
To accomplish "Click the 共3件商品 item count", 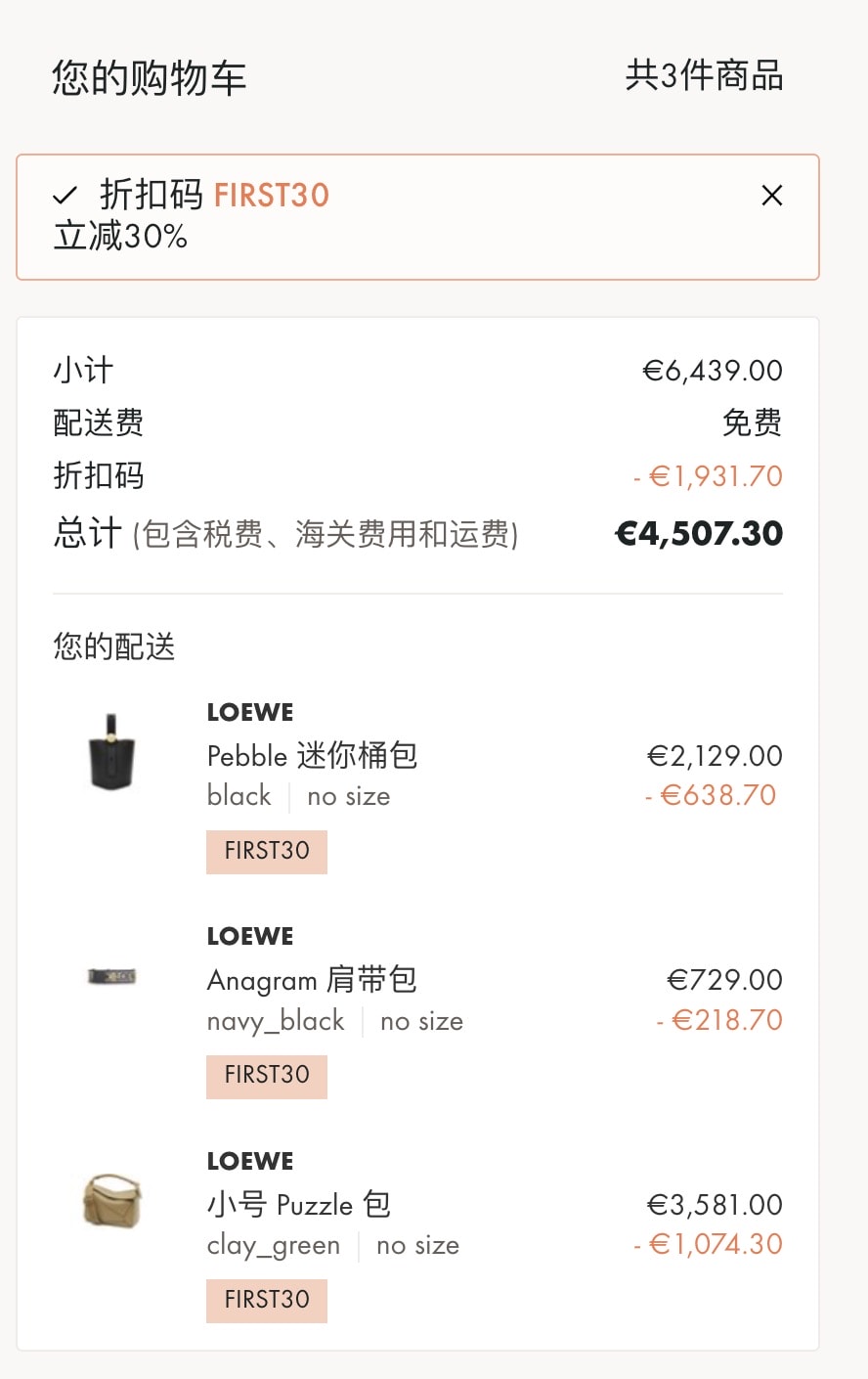I will (x=705, y=75).
